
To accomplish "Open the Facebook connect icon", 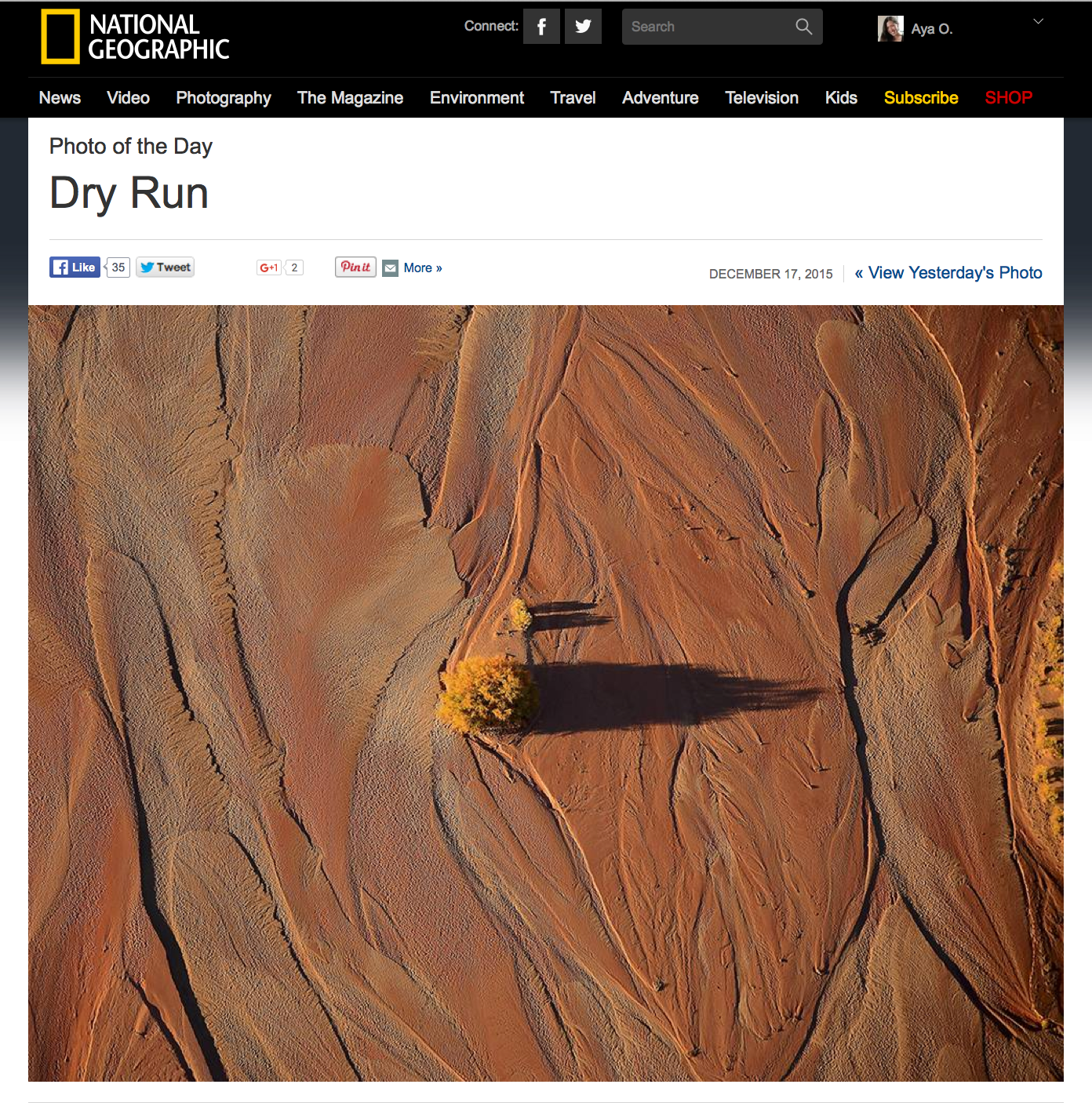I will click(x=541, y=27).
